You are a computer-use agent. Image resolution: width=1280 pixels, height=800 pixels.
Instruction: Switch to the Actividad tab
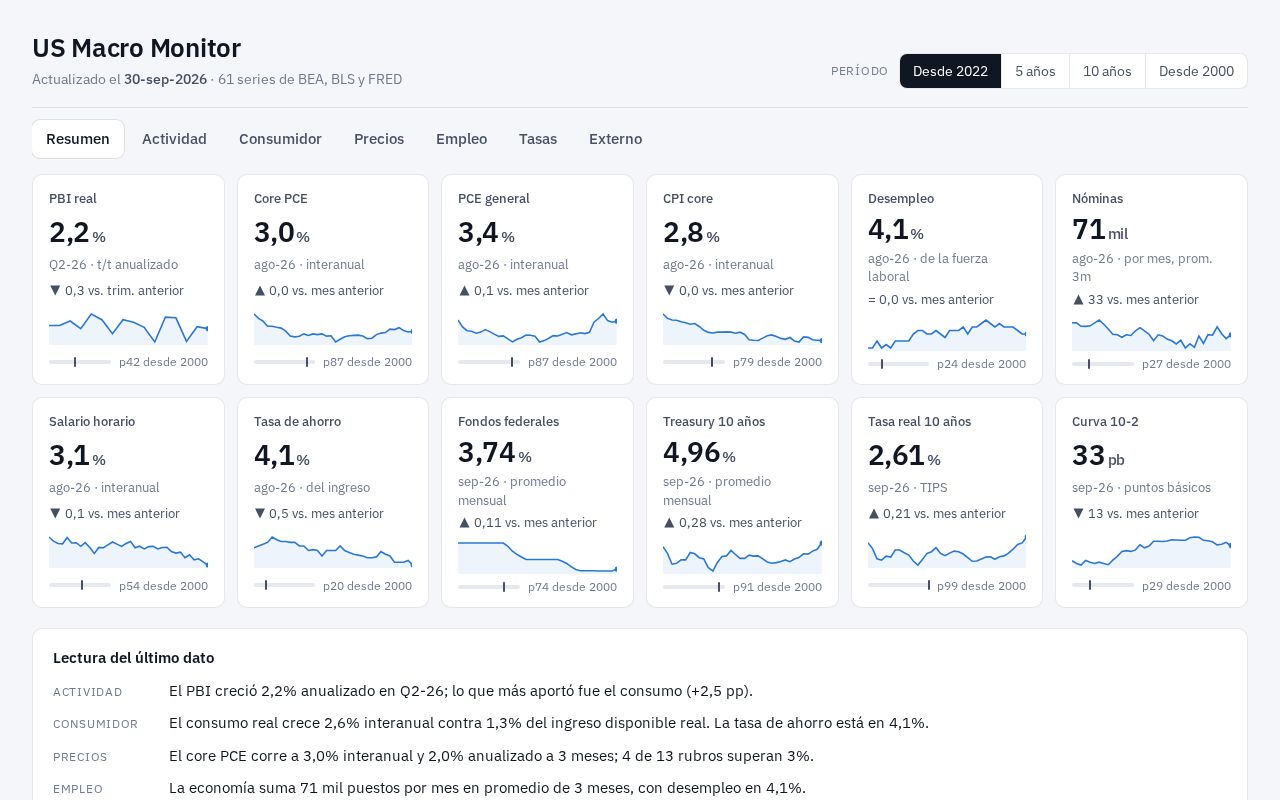point(174,139)
